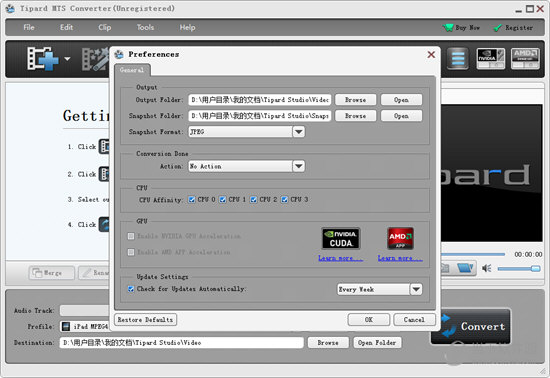Click the NVIDIA acceleration toolbar icon

coord(490,59)
